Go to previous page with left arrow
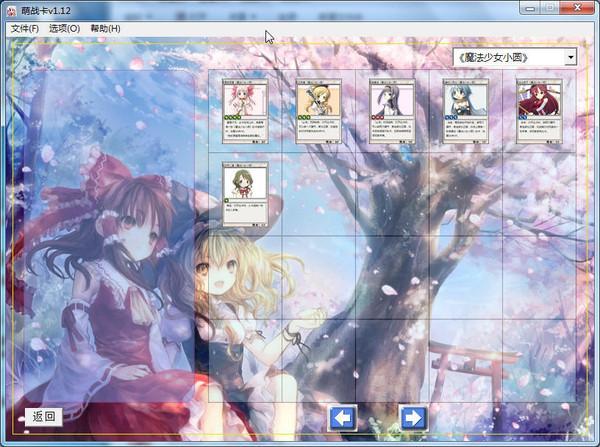 pyautogui.click(x=342, y=418)
